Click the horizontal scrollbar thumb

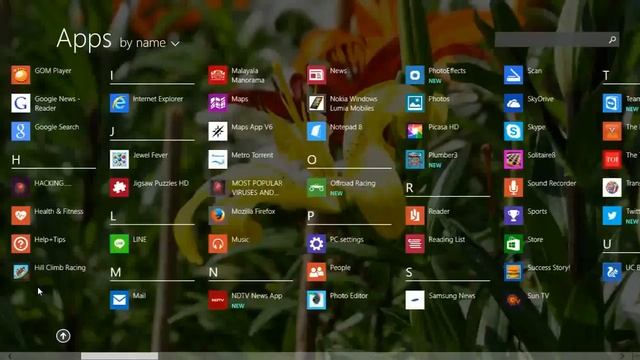click(x=119, y=356)
